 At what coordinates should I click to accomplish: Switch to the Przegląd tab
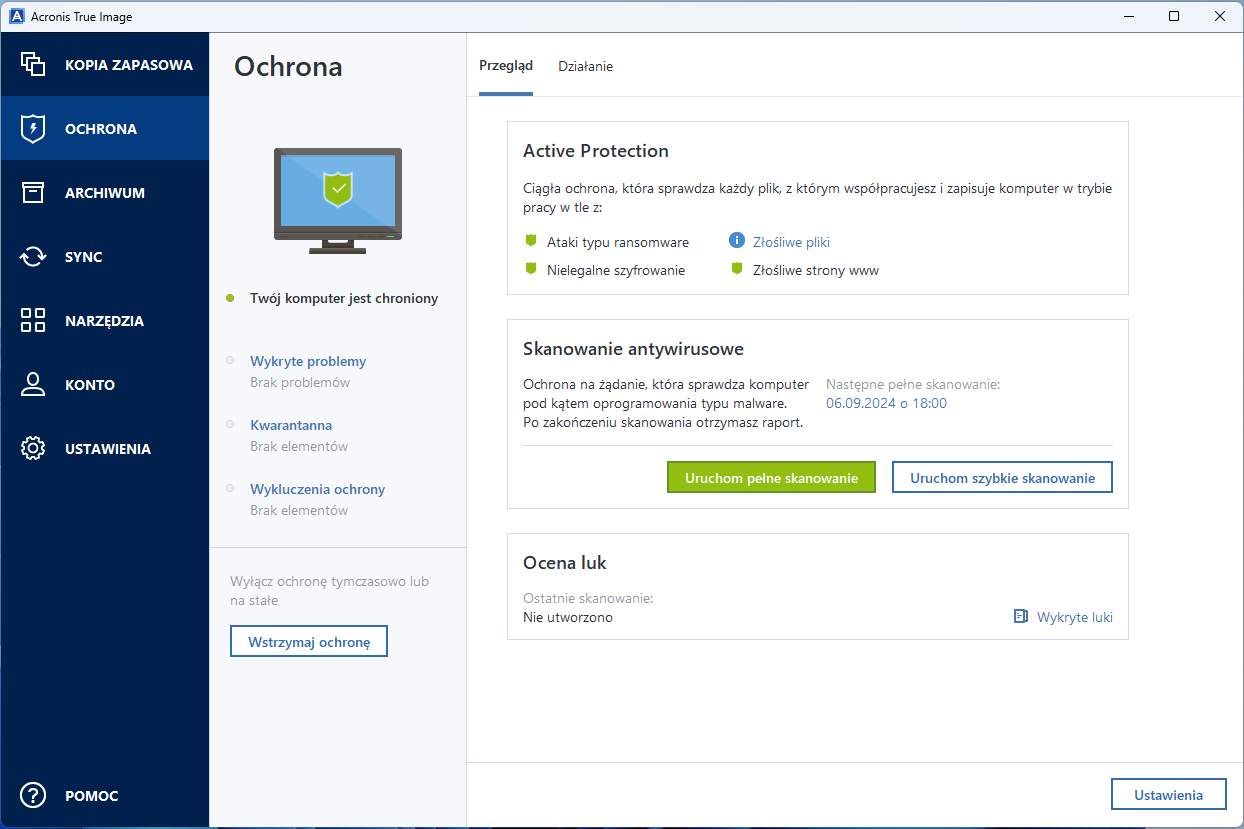click(506, 66)
